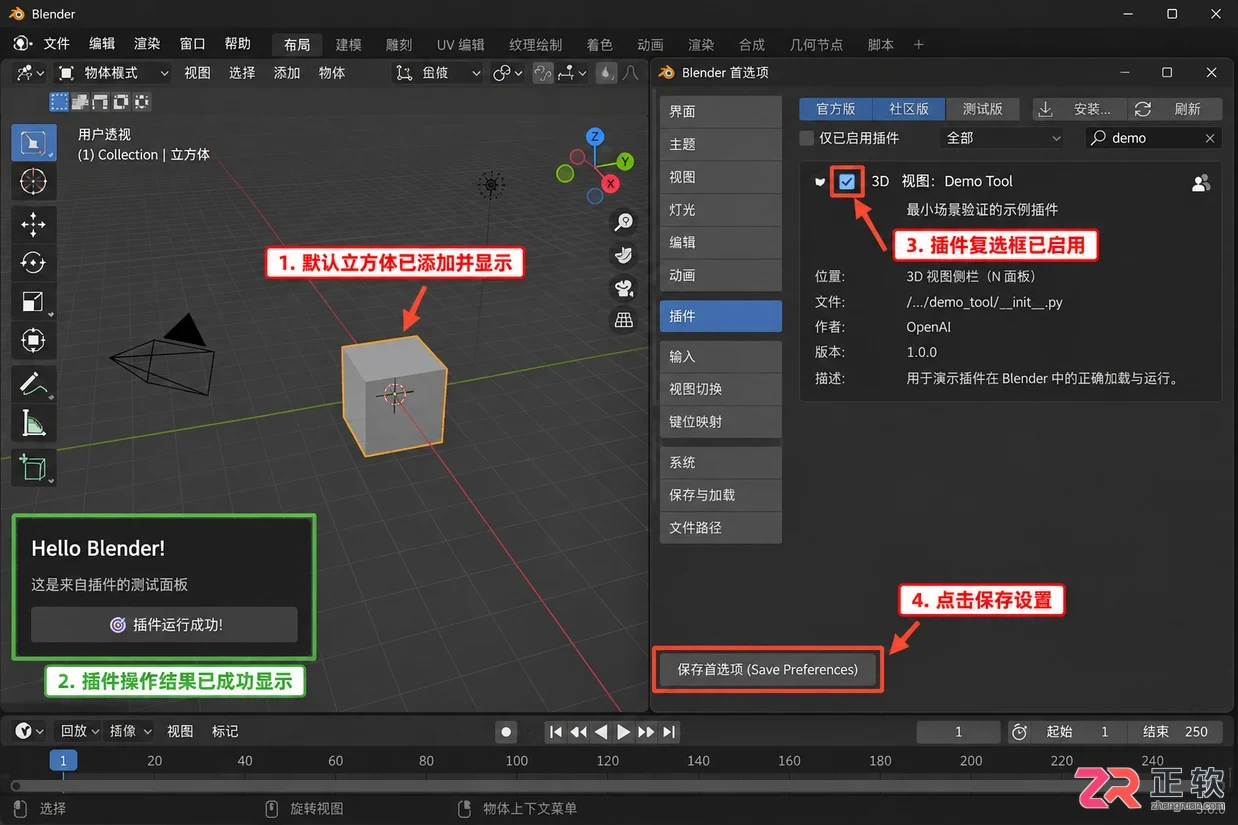This screenshot has width=1238, height=825.
Task: Toggle camera view with camera icon
Action: 624,288
